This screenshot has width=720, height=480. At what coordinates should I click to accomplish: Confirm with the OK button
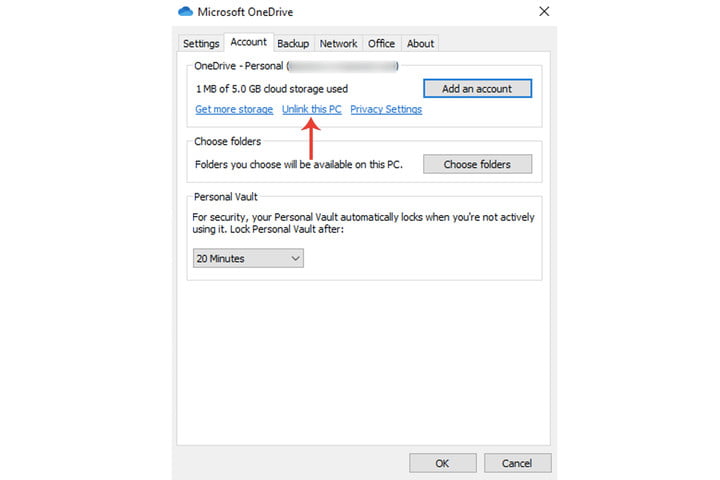(x=442, y=463)
